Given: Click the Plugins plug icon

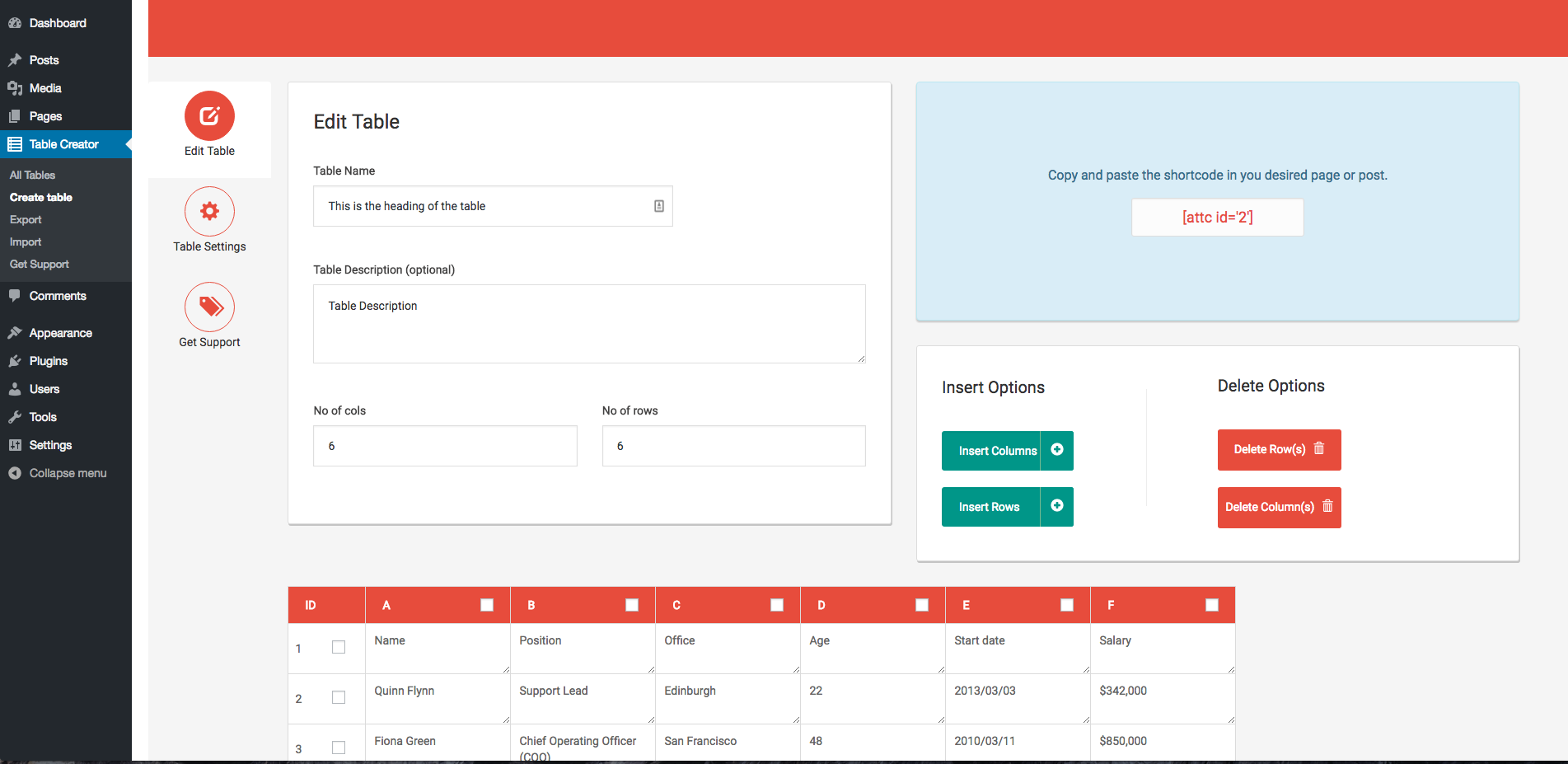Looking at the screenshot, I should (15, 361).
